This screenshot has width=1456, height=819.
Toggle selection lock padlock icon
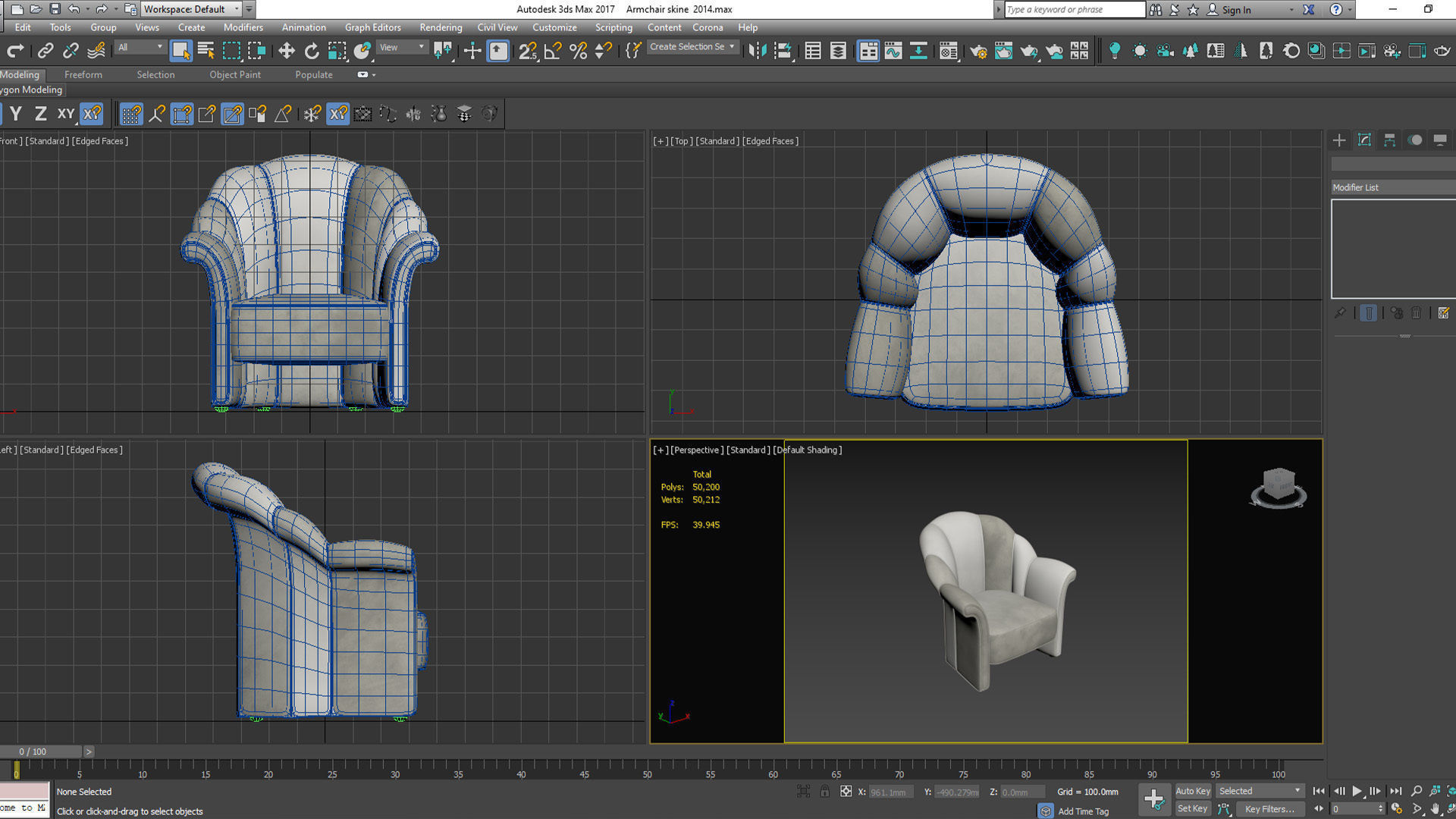tap(824, 792)
